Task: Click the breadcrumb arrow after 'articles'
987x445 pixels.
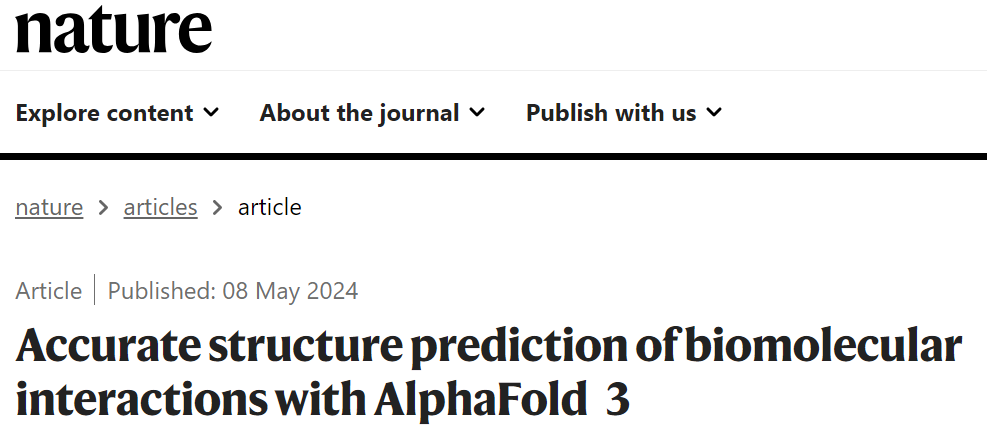Action: tap(217, 208)
